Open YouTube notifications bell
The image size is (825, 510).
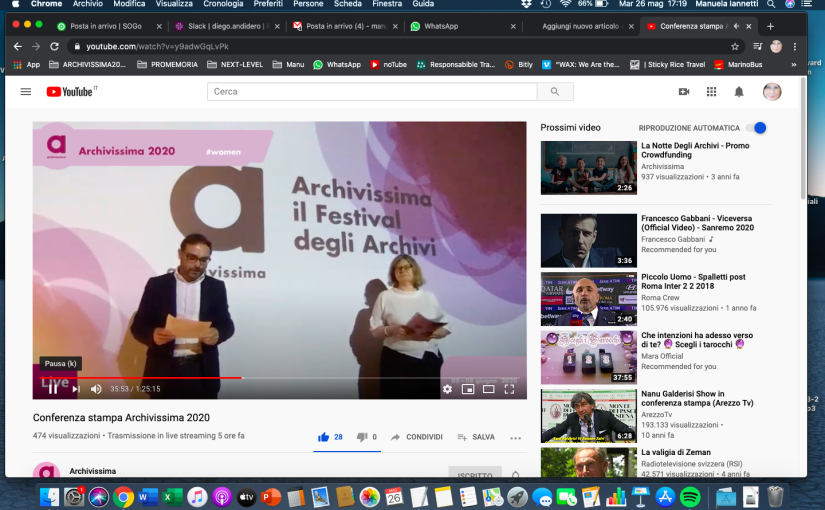coord(739,92)
